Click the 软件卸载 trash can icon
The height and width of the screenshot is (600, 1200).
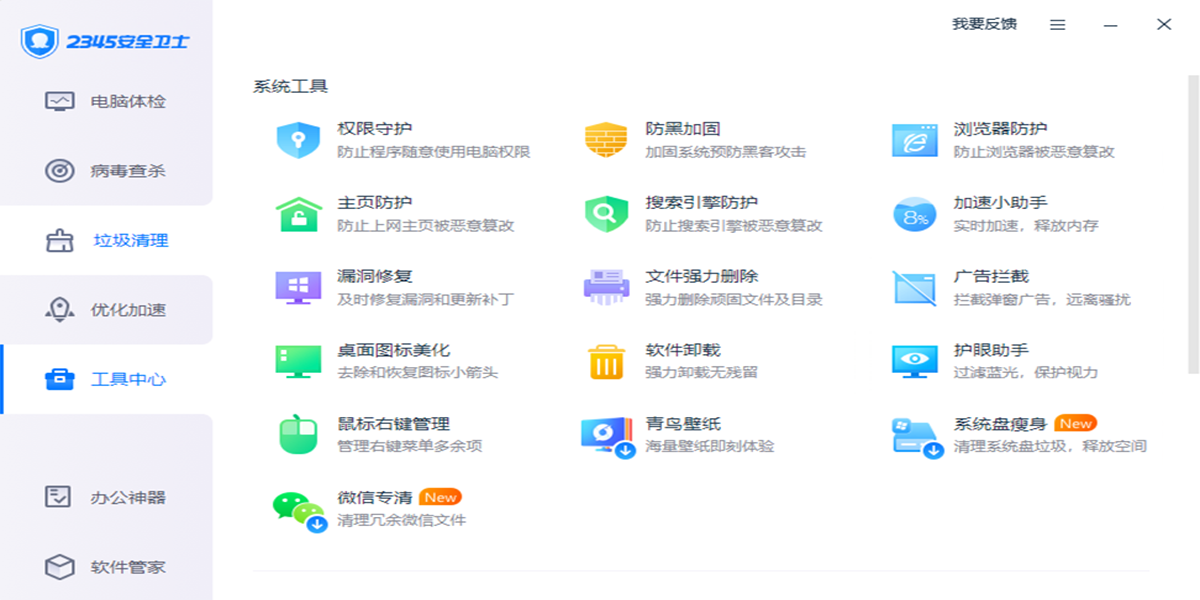pos(606,362)
